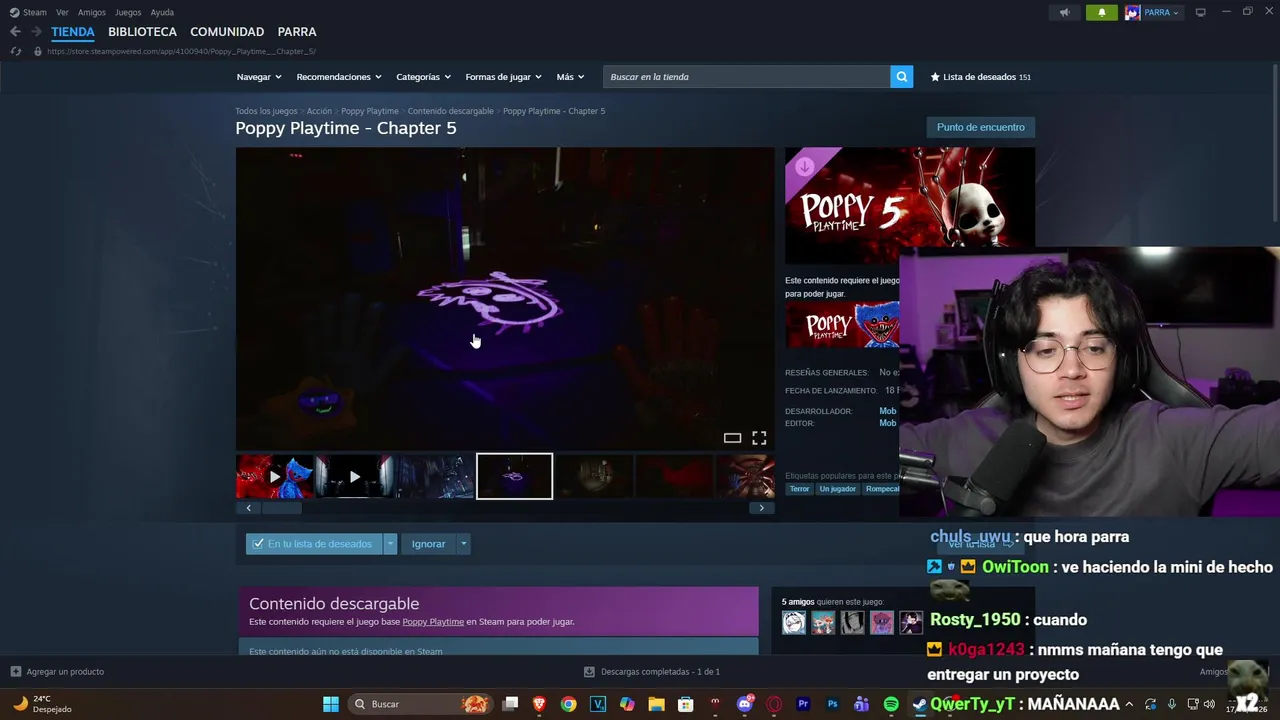Viewport: 1280px width, 720px height.
Task: Reload the store page with refresh icon
Action: coord(15,51)
